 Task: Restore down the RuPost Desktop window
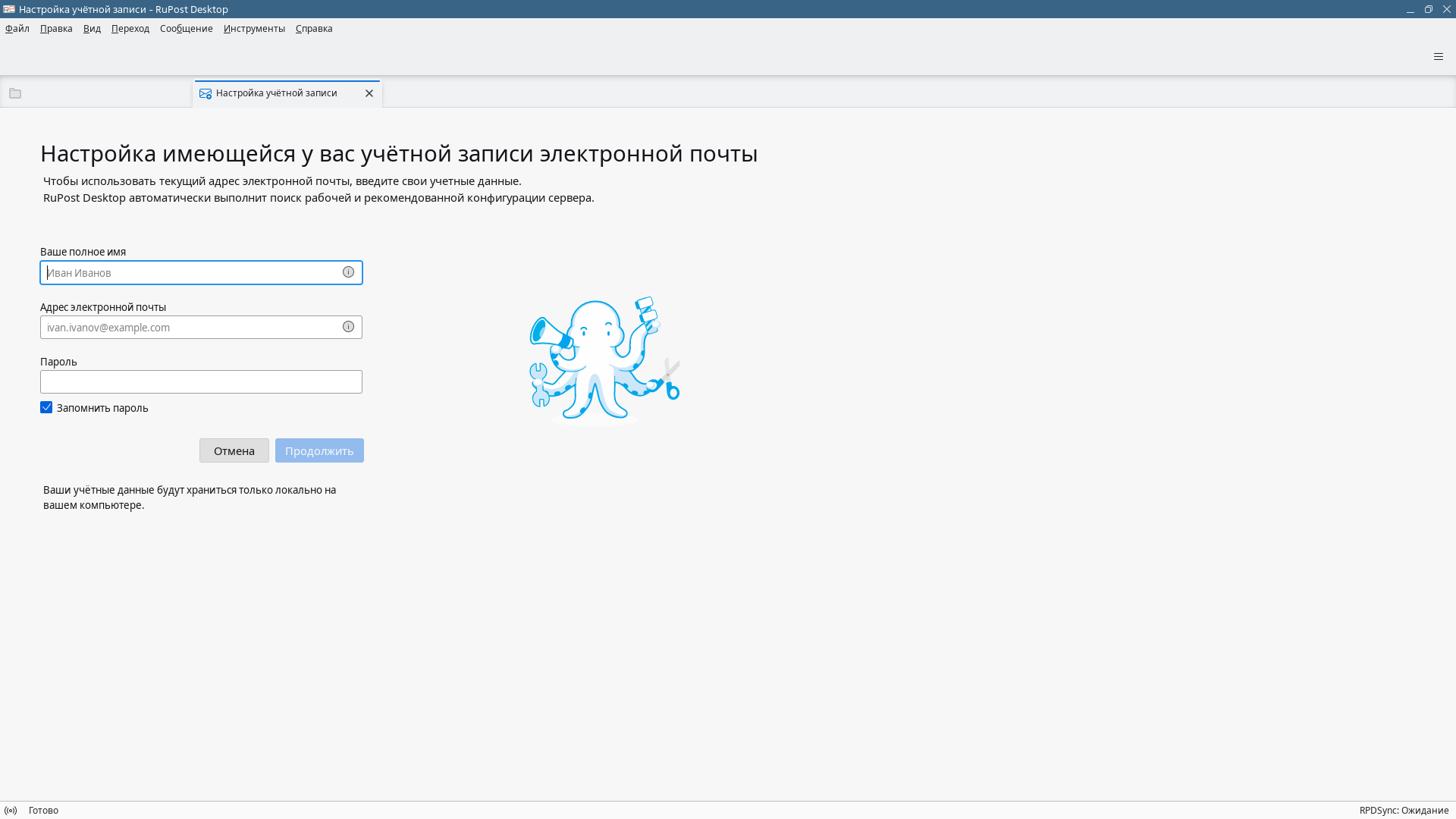click(x=1429, y=9)
